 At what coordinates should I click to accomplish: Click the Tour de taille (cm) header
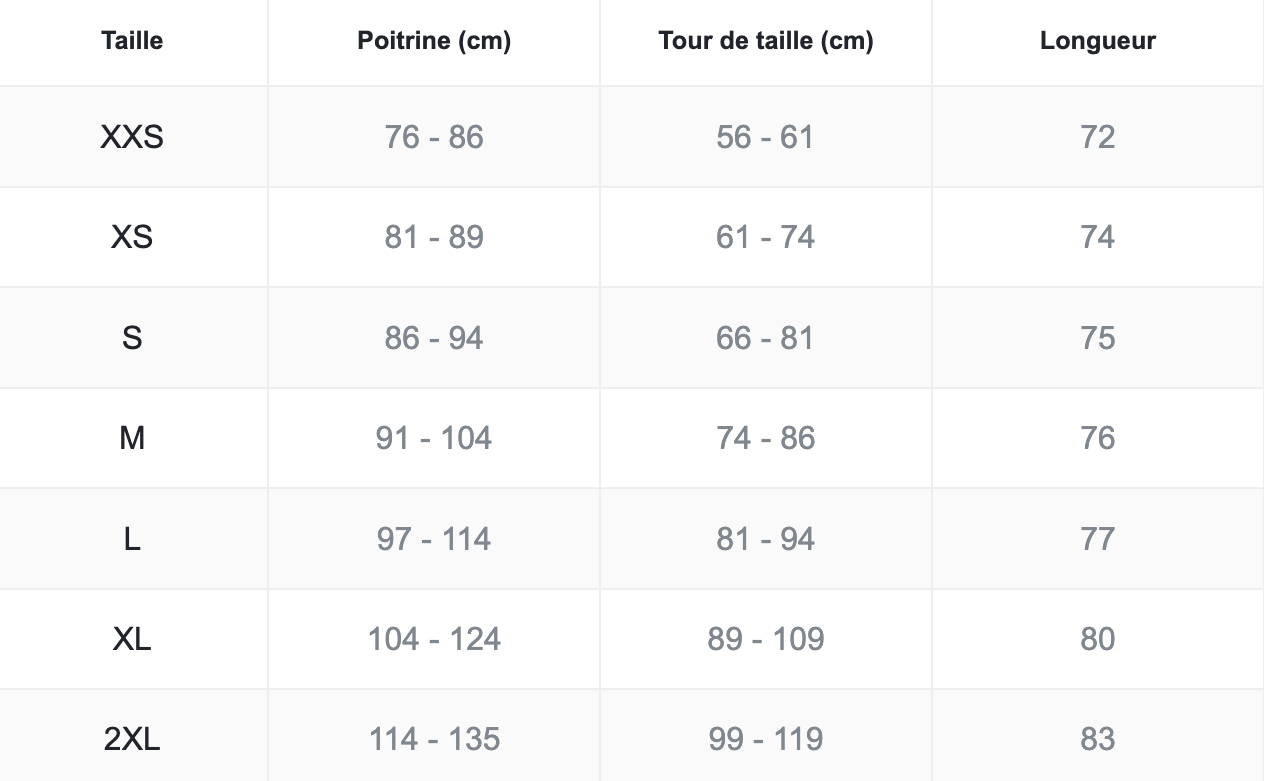click(x=766, y=41)
